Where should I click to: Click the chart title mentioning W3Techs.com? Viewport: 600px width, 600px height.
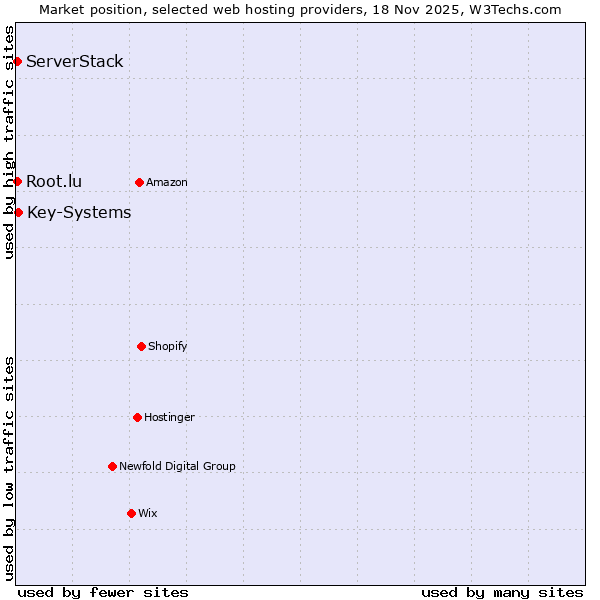(300, 10)
